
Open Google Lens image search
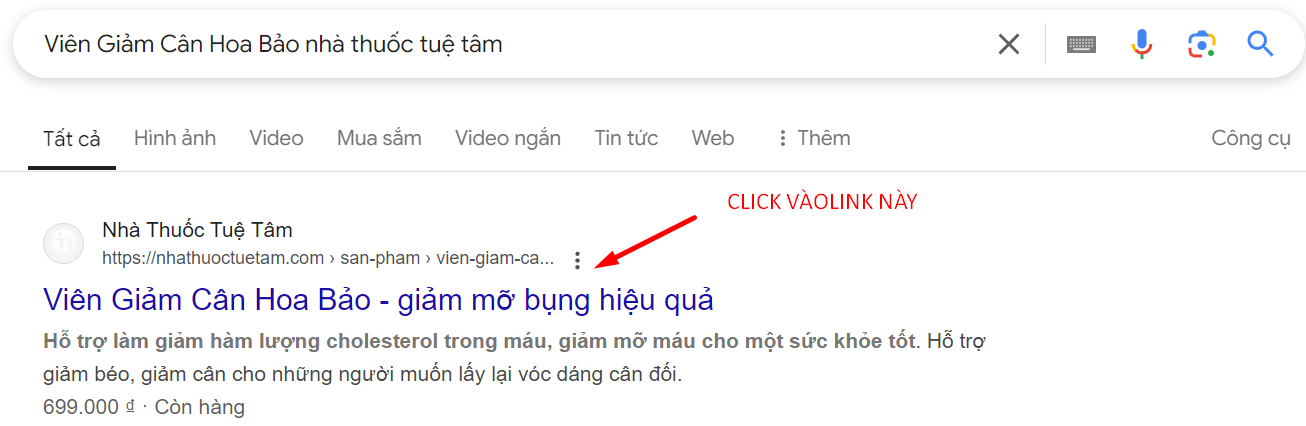[x=1201, y=44]
